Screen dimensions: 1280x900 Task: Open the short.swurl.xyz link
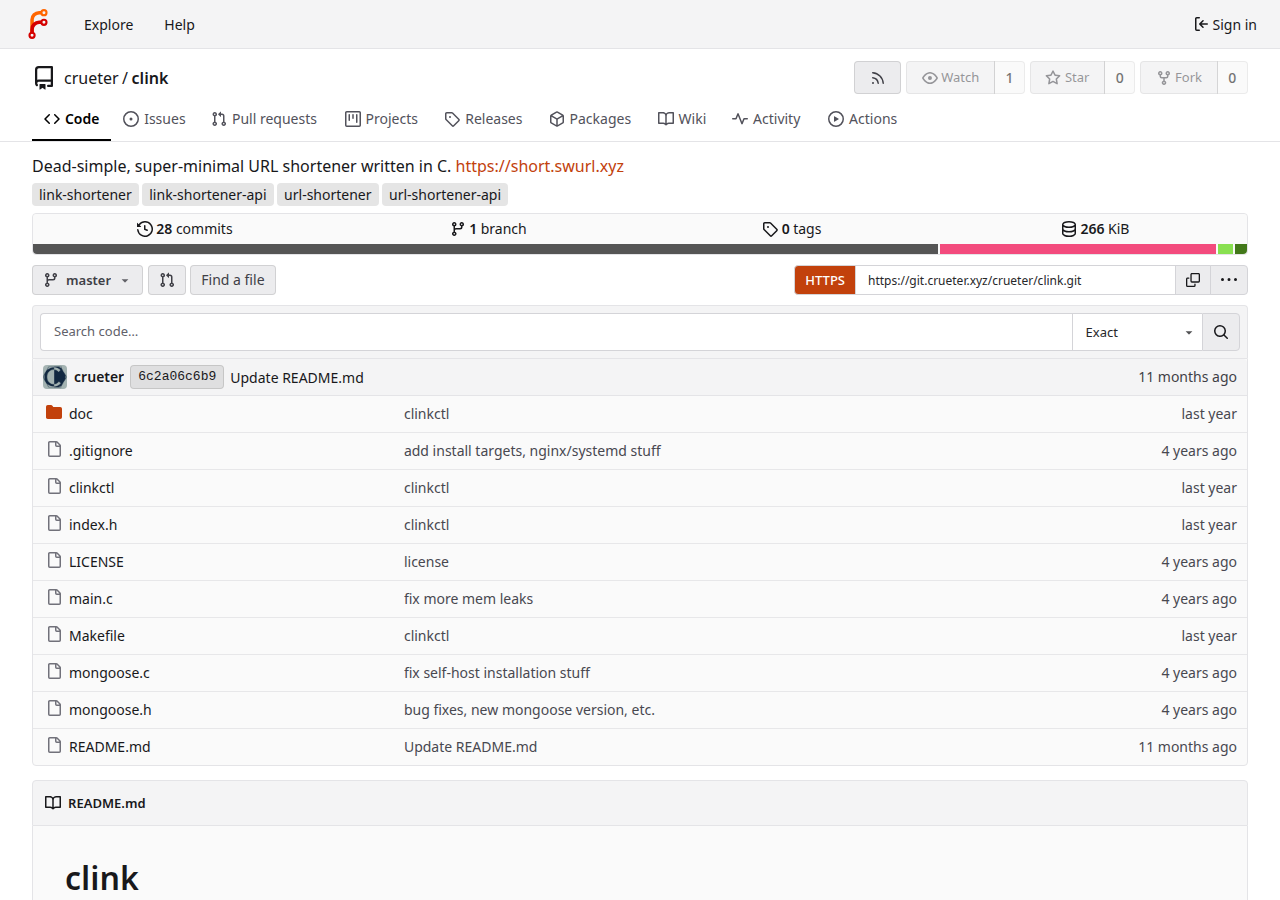tap(540, 166)
